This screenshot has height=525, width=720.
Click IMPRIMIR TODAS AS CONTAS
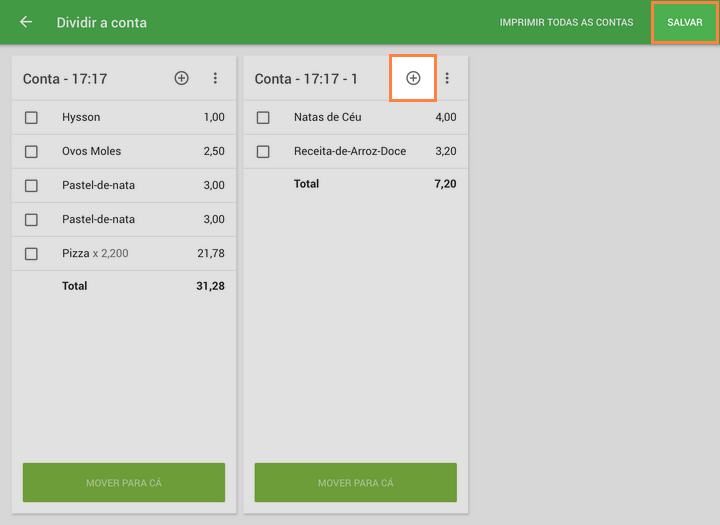coord(566,22)
